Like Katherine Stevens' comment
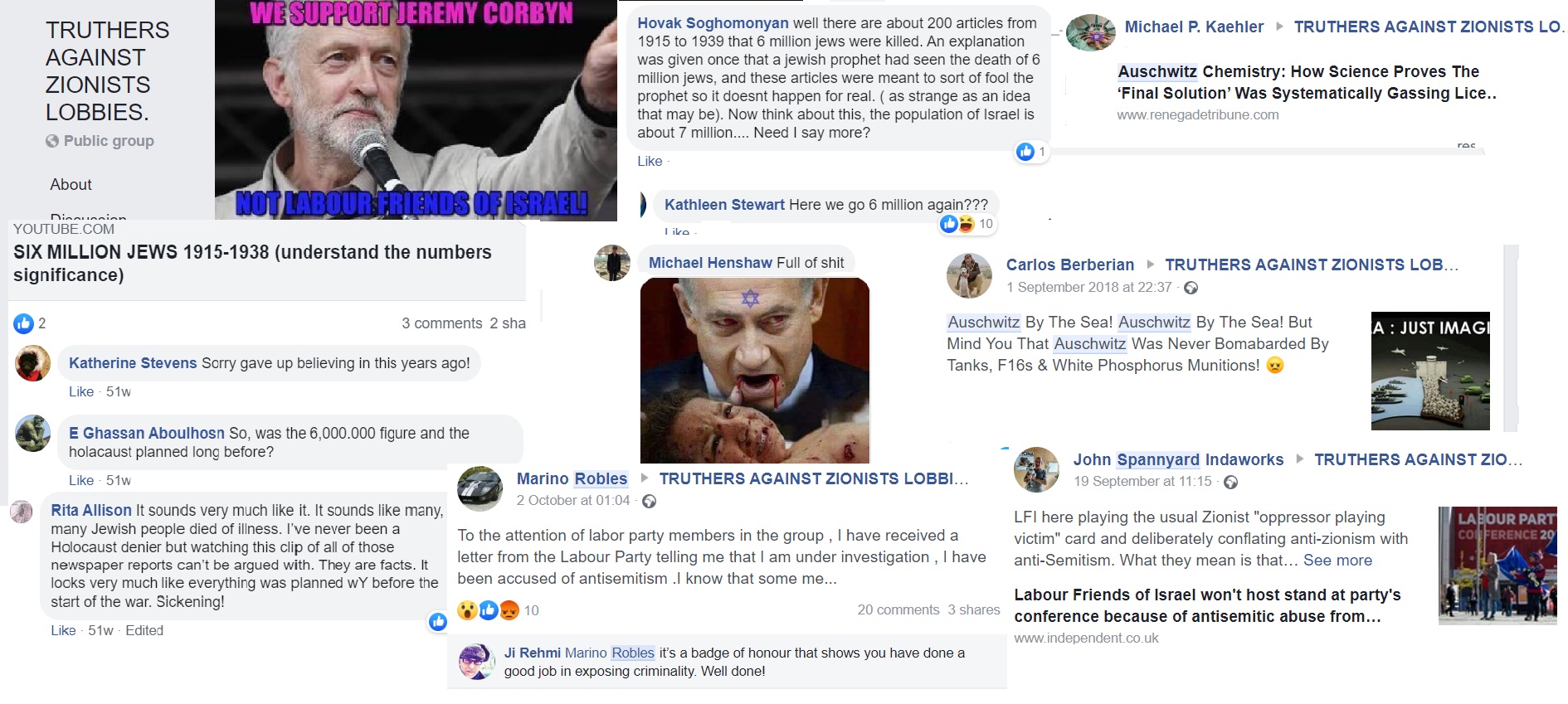This screenshot has height=704, width=1568. [x=81, y=391]
